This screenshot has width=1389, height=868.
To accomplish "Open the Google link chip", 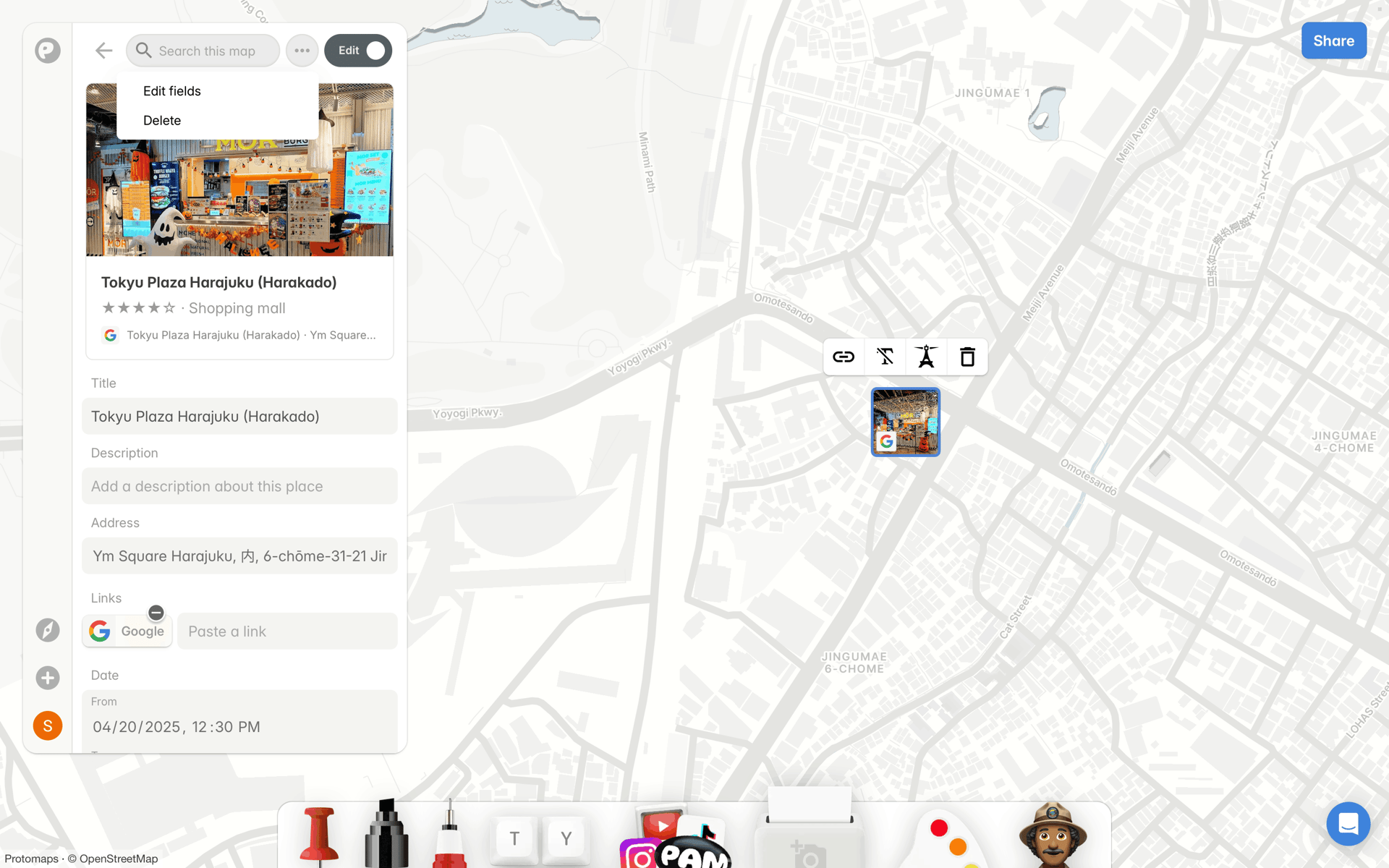I will [127, 631].
